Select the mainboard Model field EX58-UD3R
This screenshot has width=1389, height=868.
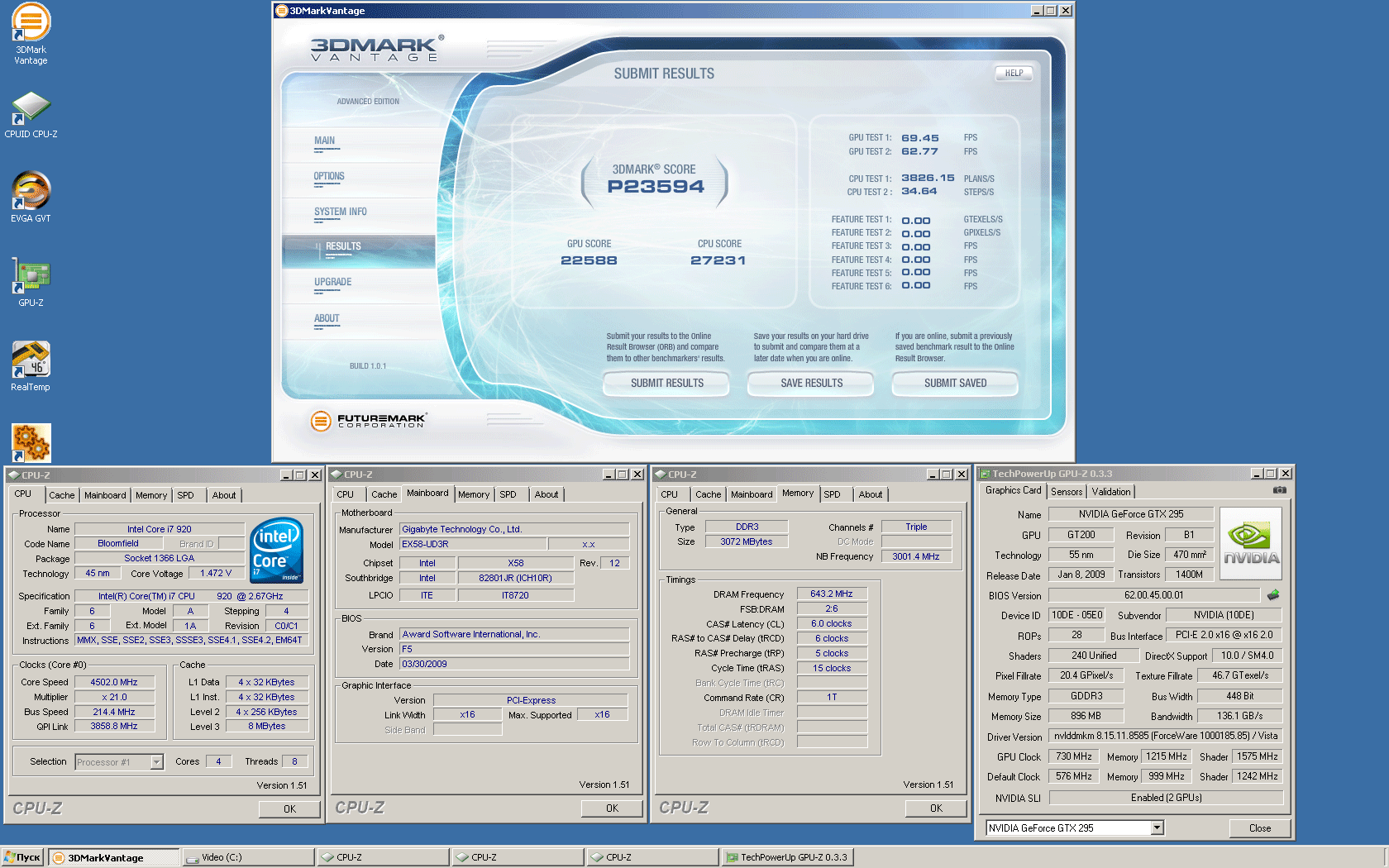pos(473,544)
